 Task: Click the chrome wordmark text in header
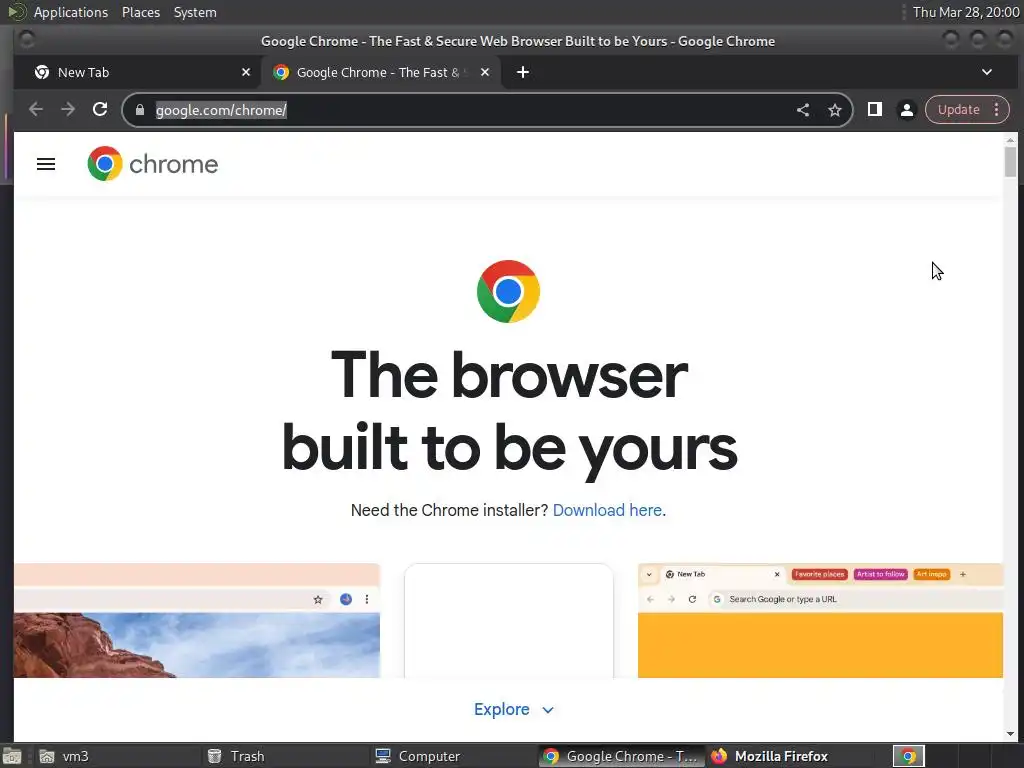pyautogui.click(x=174, y=164)
